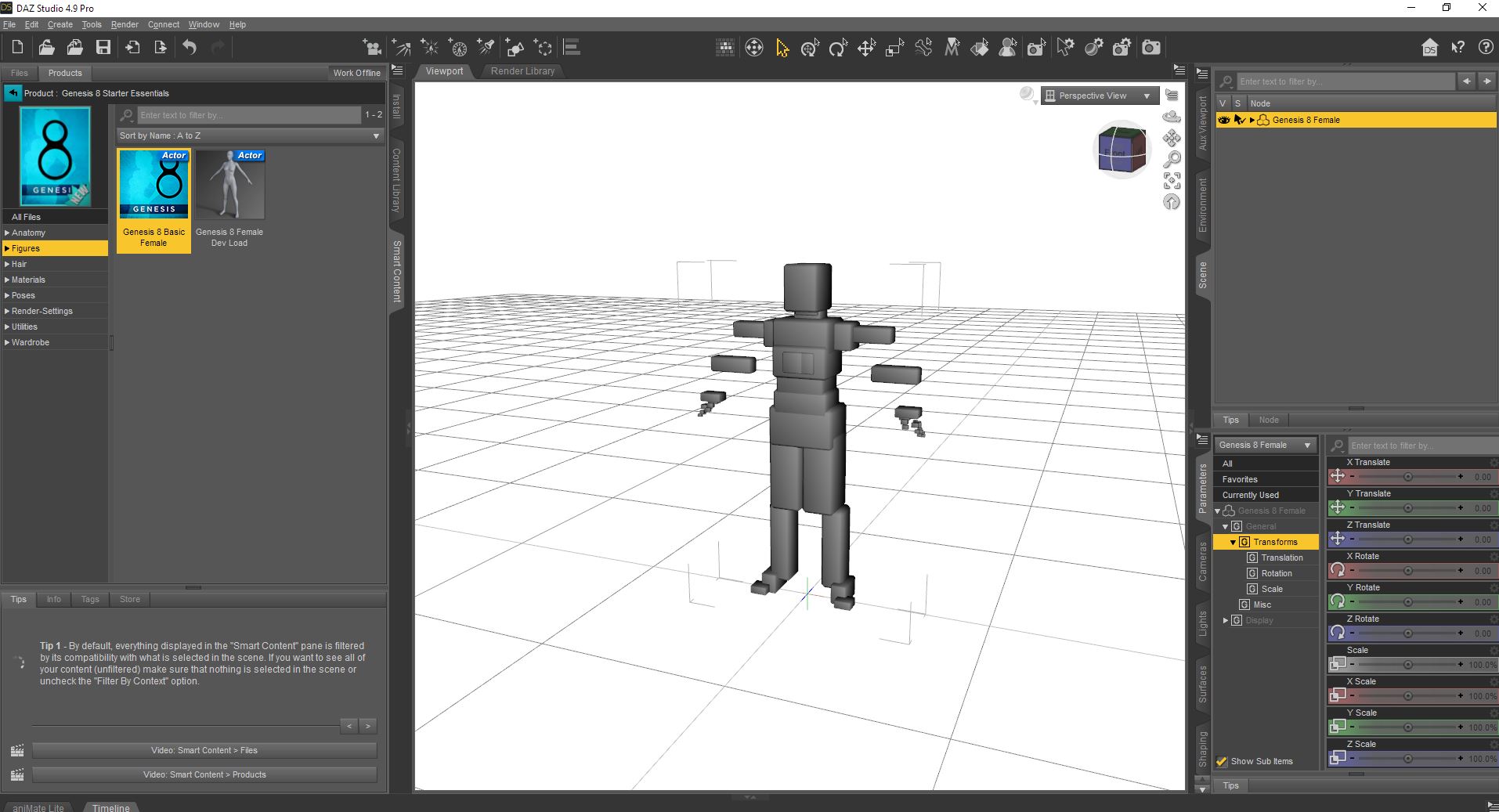Toggle selectable arrow for Genesis 8 Female
1499x812 pixels.
tap(1239, 120)
